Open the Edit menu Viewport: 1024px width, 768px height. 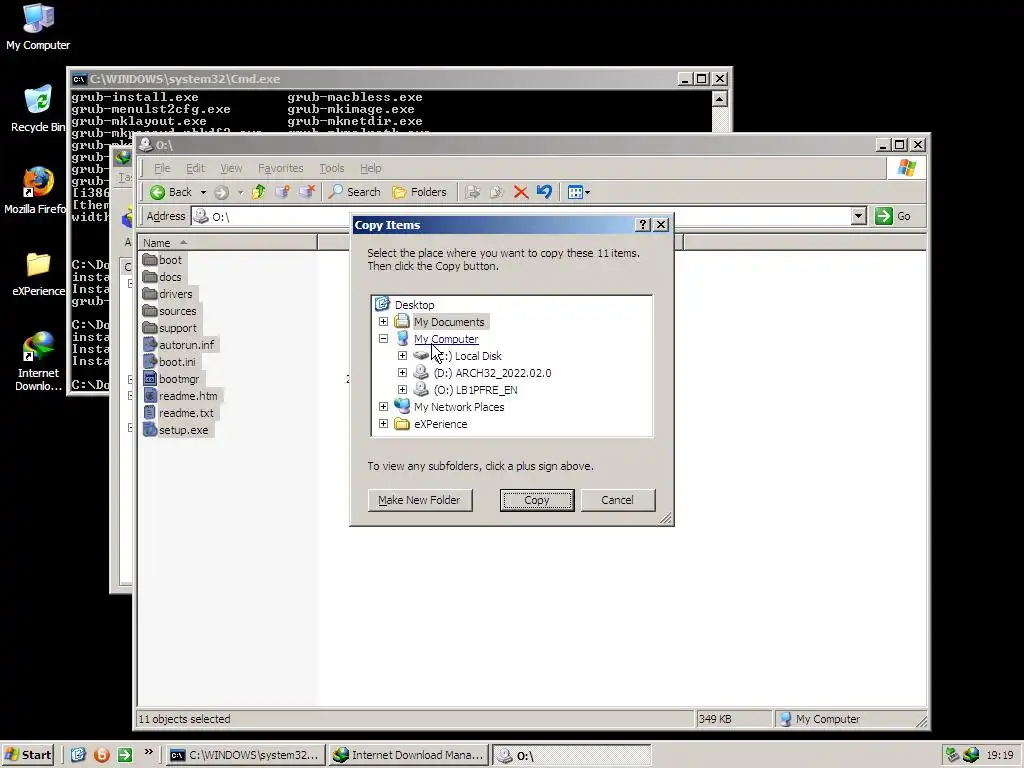(195, 168)
